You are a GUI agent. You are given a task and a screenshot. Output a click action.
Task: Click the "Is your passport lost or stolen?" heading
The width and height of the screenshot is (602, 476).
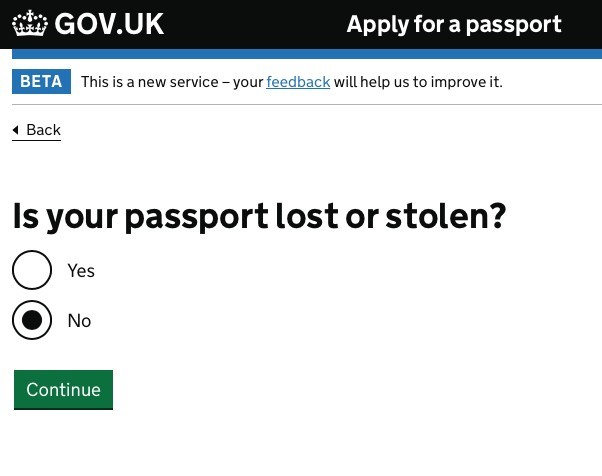tap(259, 216)
